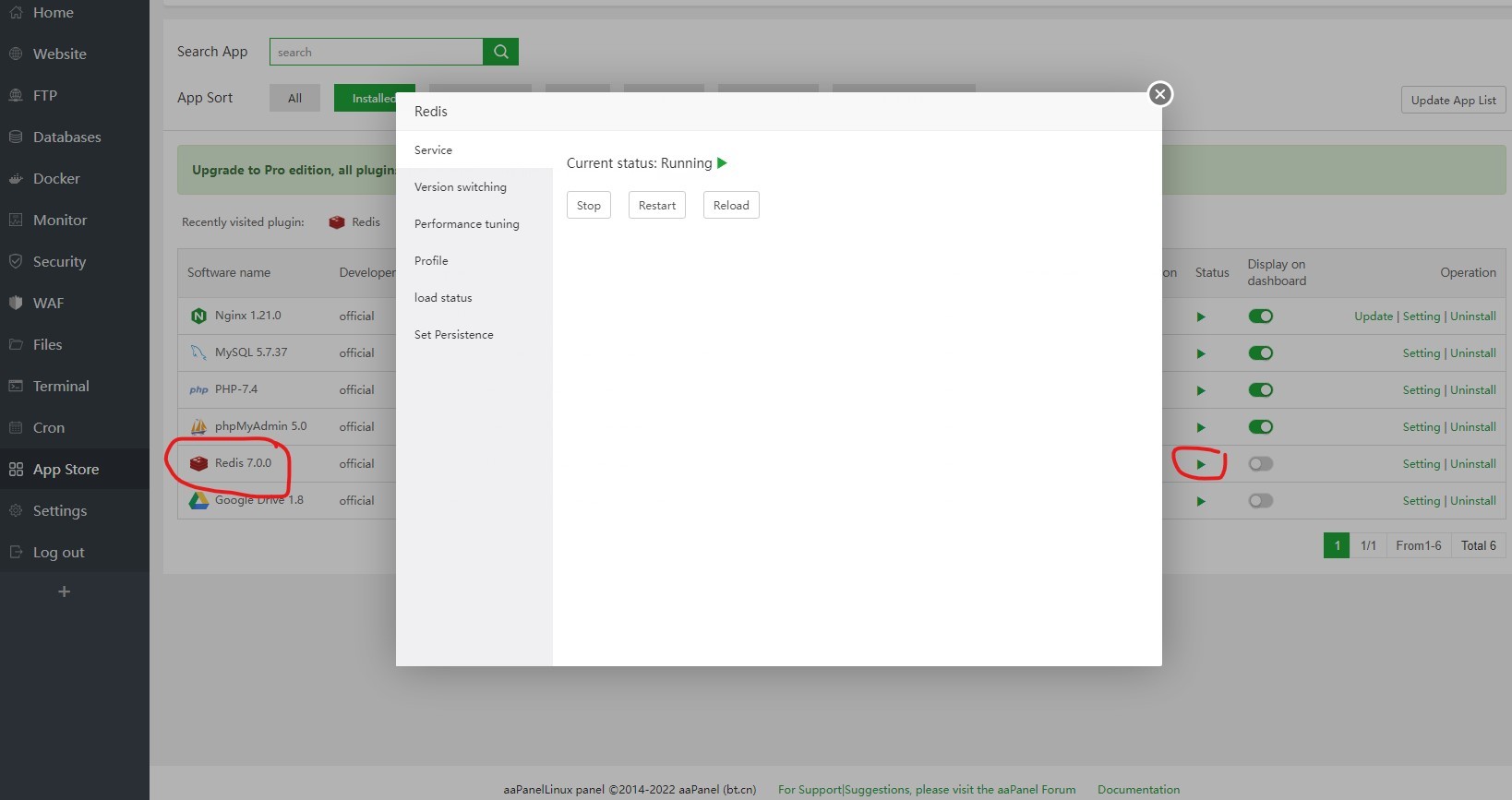This screenshot has width=1512, height=800.
Task: Click the Update App List button
Action: (x=1454, y=100)
